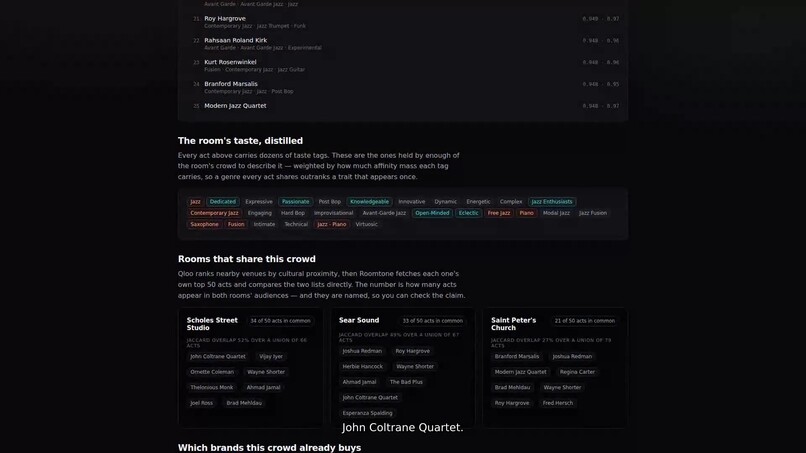Open the Scholes Street Studio card title
The image size is (806, 453).
tap(212, 324)
